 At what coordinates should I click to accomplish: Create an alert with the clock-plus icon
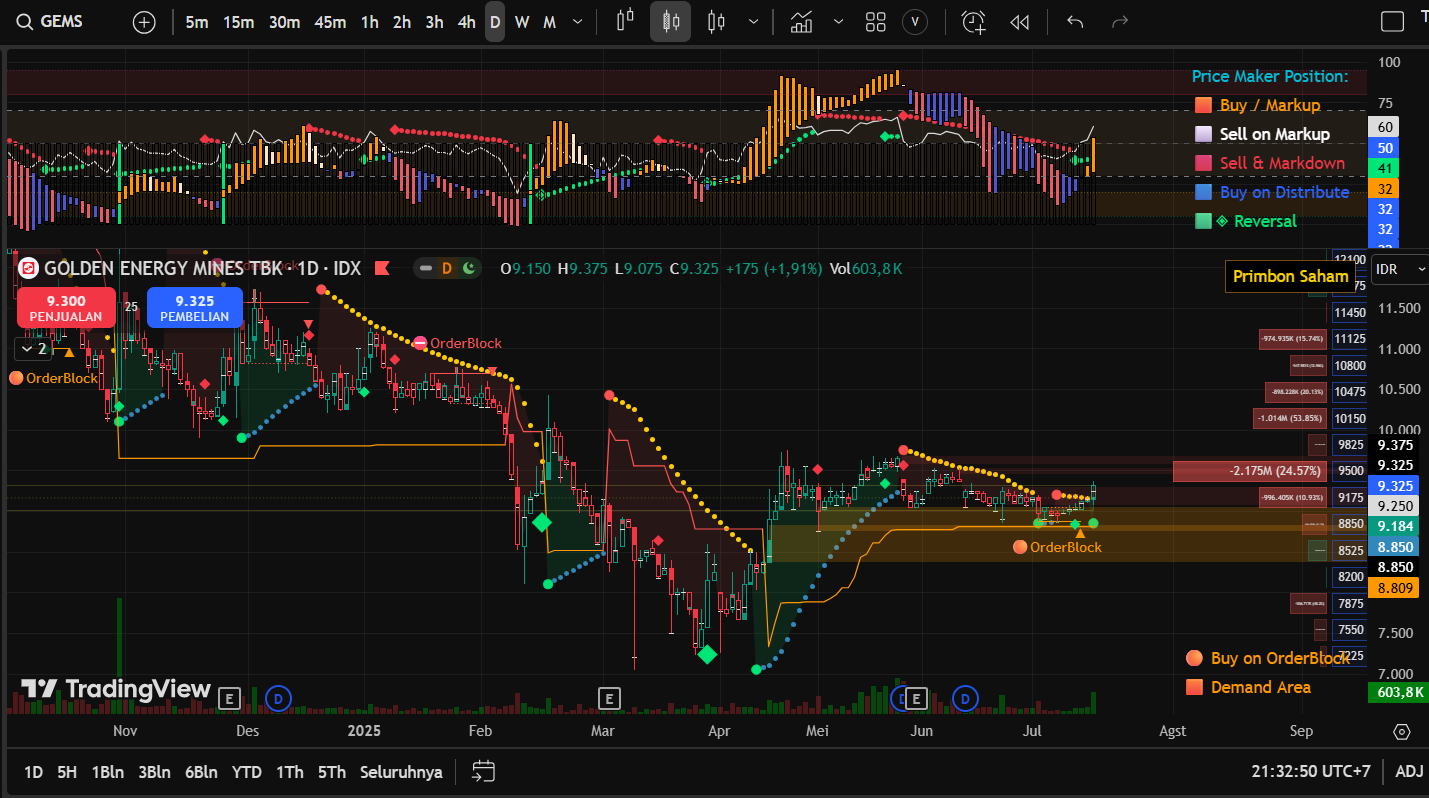pos(973,22)
